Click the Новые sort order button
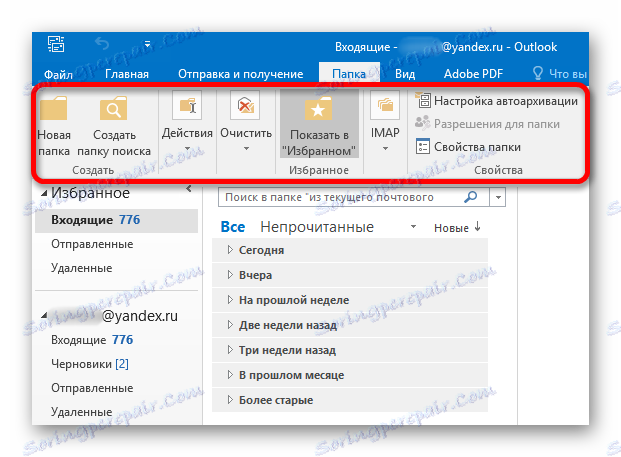The height and width of the screenshot is (457, 621). pos(457,228)
